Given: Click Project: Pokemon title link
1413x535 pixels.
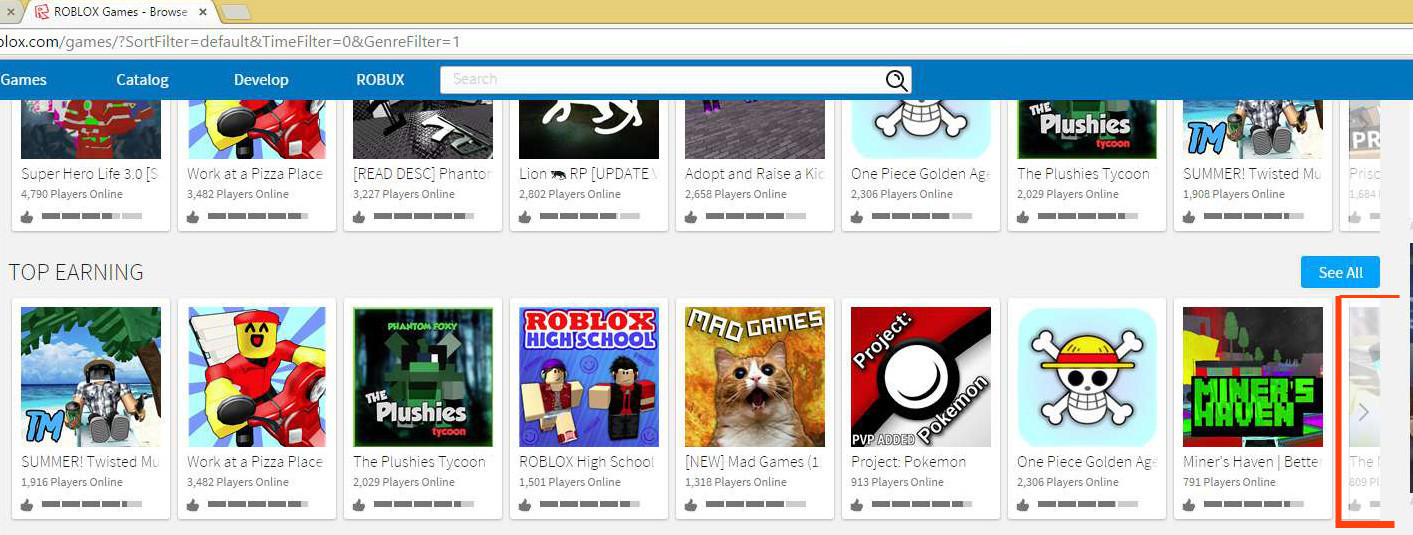Looking at the screenshot, I should (x=908, y=462).
